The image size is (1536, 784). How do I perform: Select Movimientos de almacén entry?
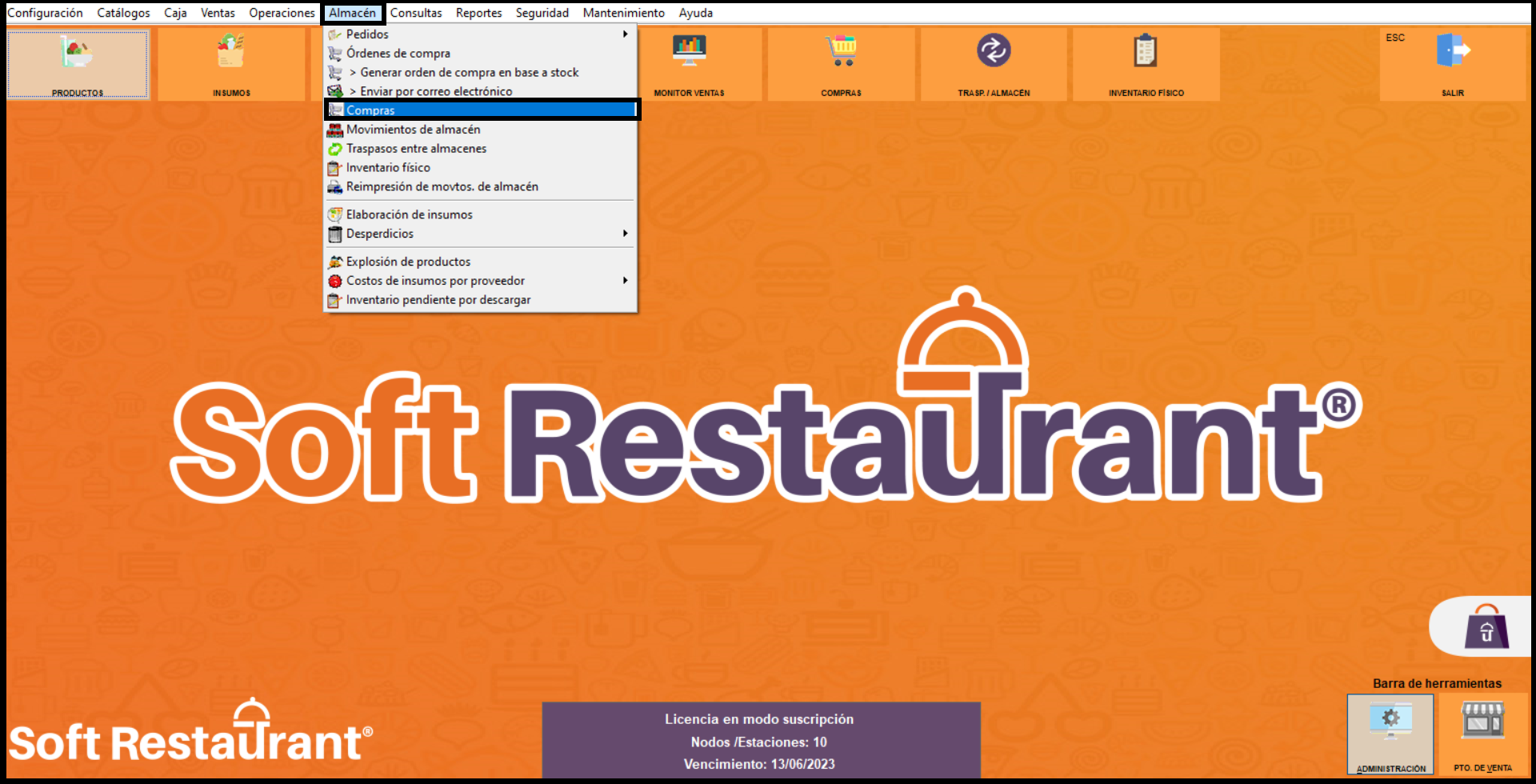pyautogui.click(x=481, y=130)
